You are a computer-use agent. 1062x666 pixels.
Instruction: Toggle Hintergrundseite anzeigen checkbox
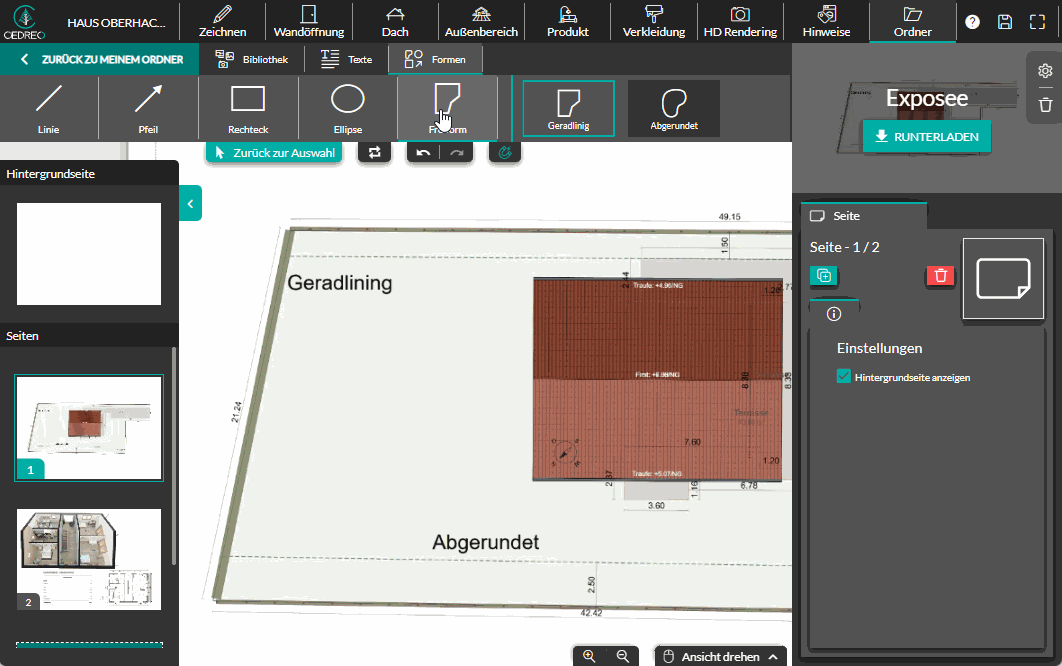844,377
